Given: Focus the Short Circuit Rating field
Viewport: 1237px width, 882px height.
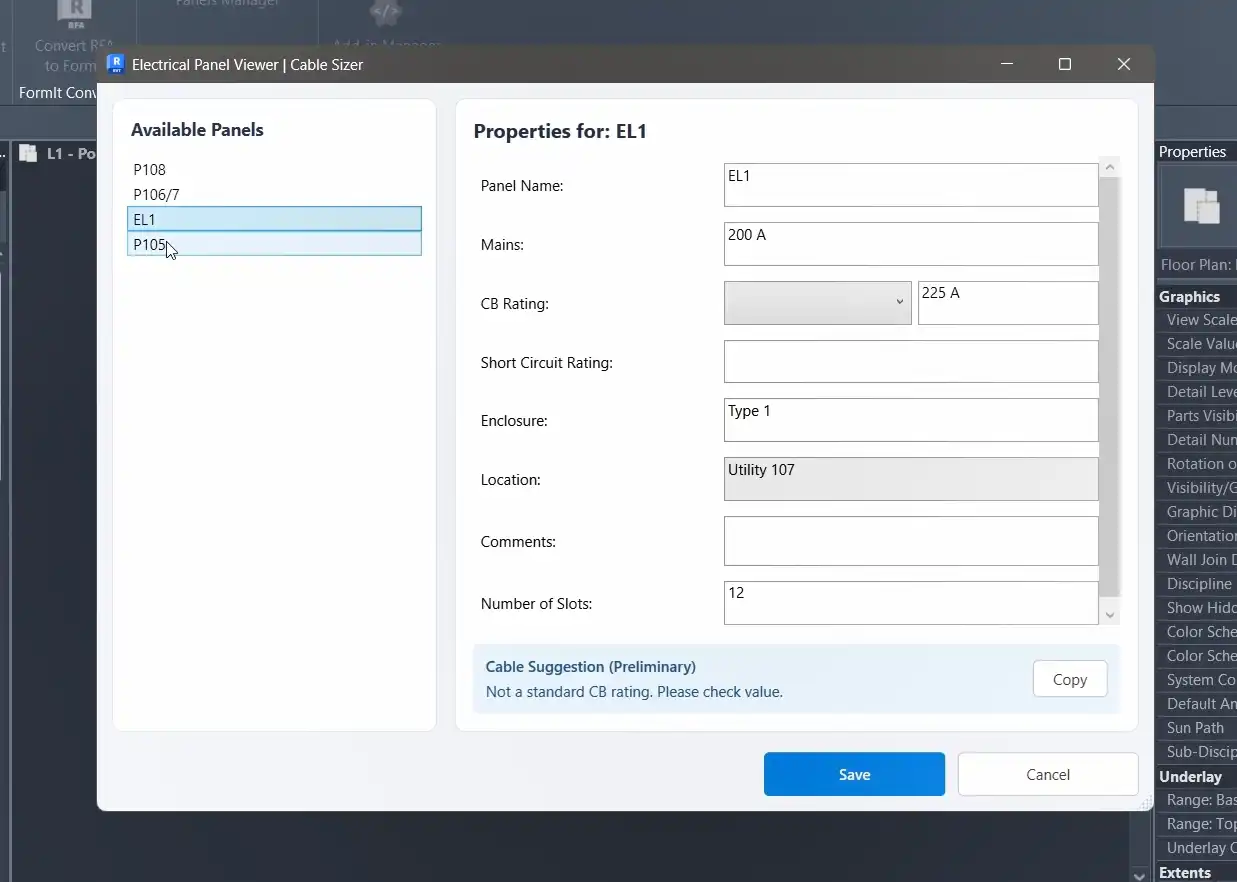Looking at the screenshot, I should point(910,362).
